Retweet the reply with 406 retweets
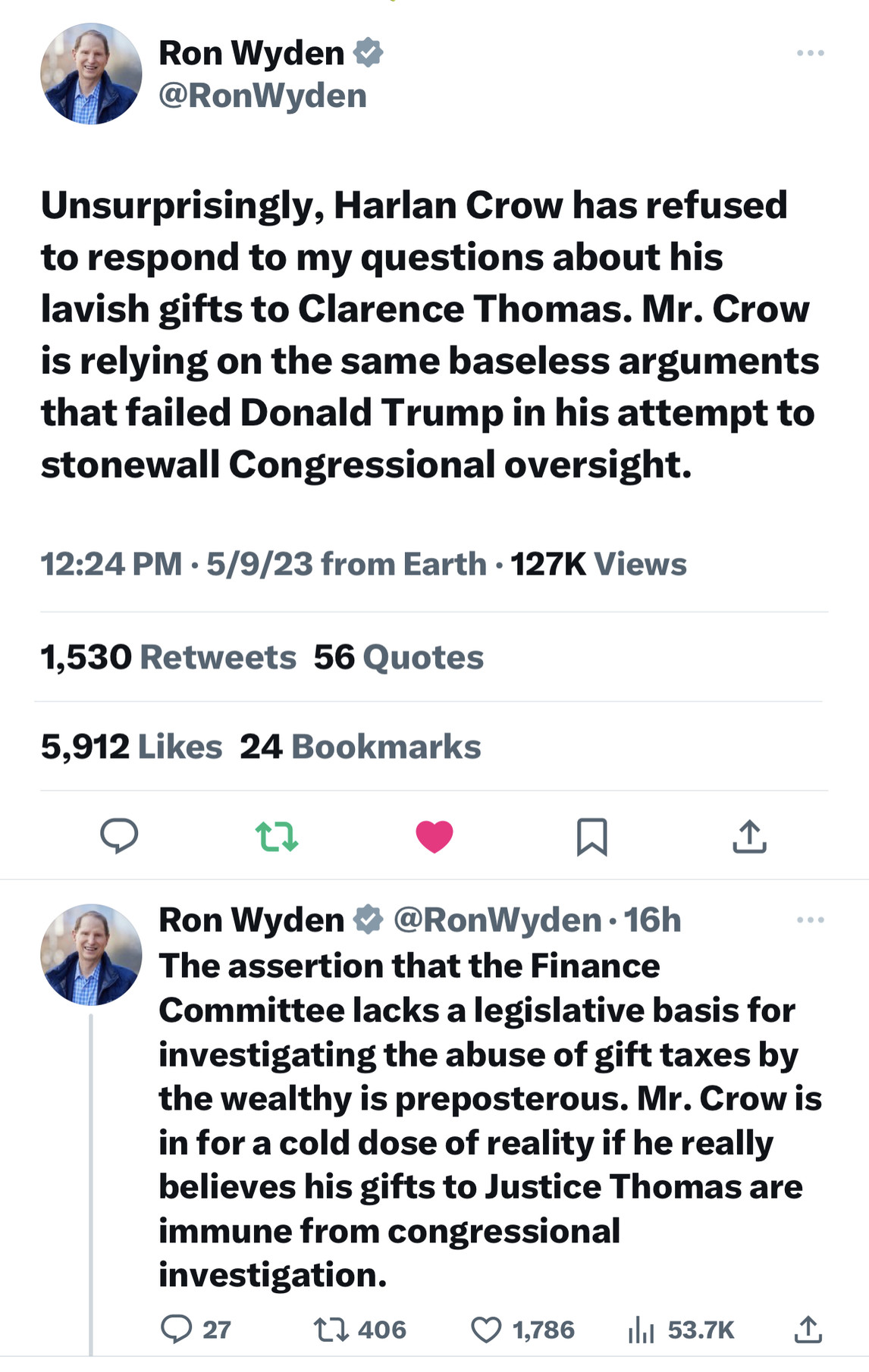The image size is (869, 1372). coord(331,1330)
